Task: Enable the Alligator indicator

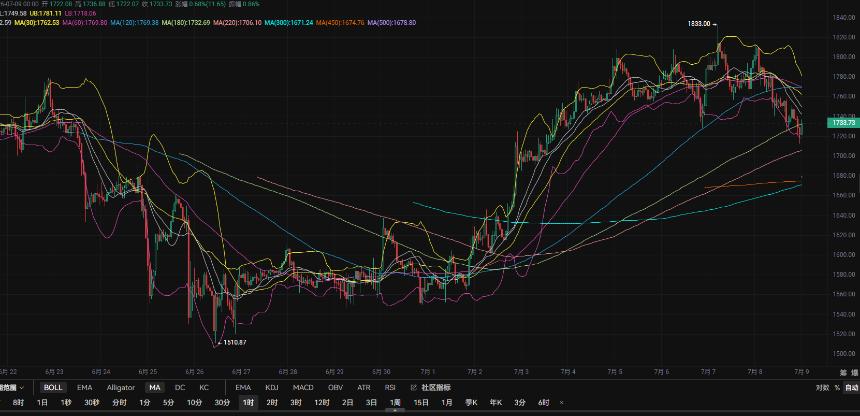Action: click(x=121, y=387)
